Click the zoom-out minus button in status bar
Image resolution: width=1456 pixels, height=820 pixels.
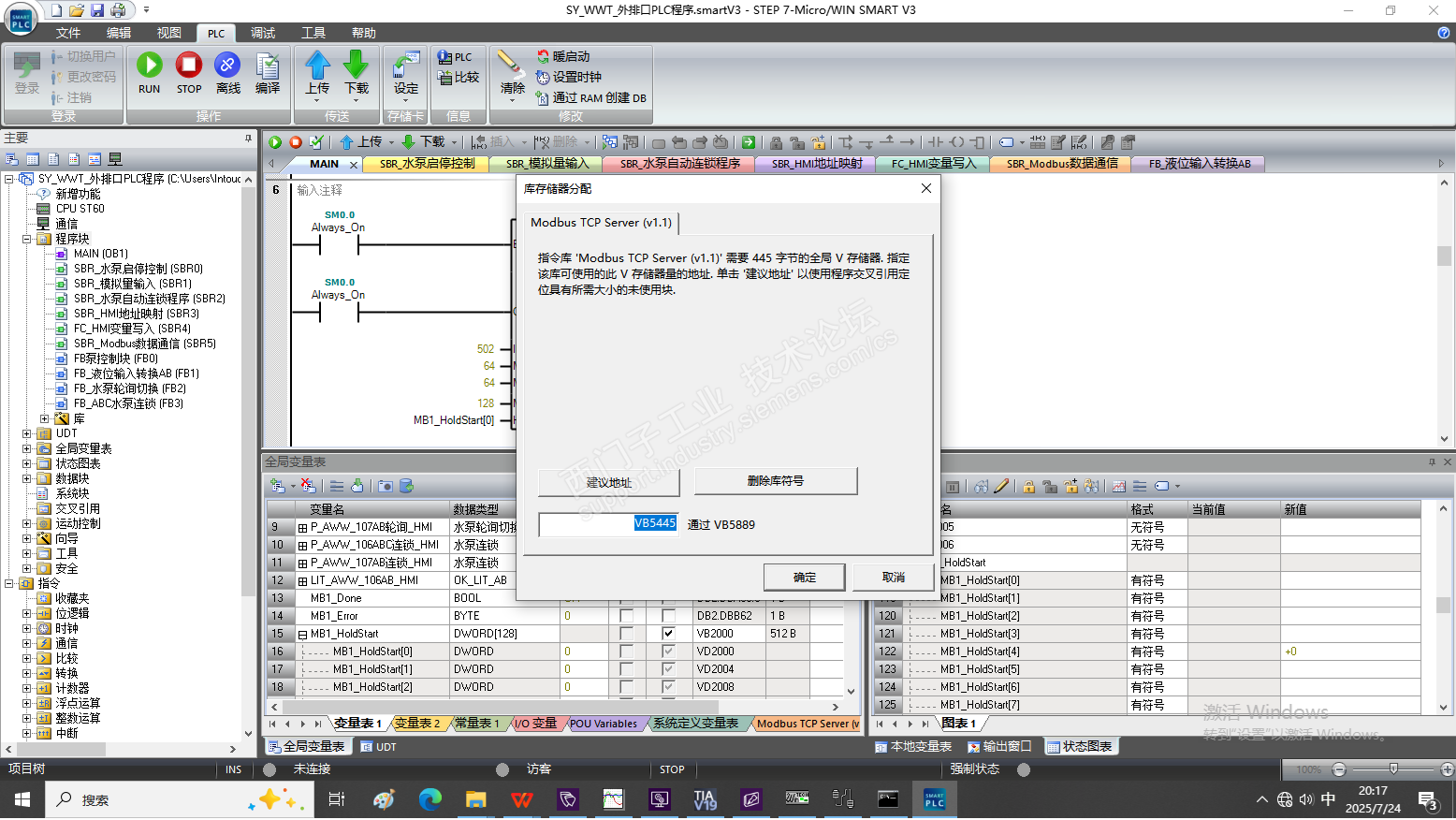(1339, 769)
